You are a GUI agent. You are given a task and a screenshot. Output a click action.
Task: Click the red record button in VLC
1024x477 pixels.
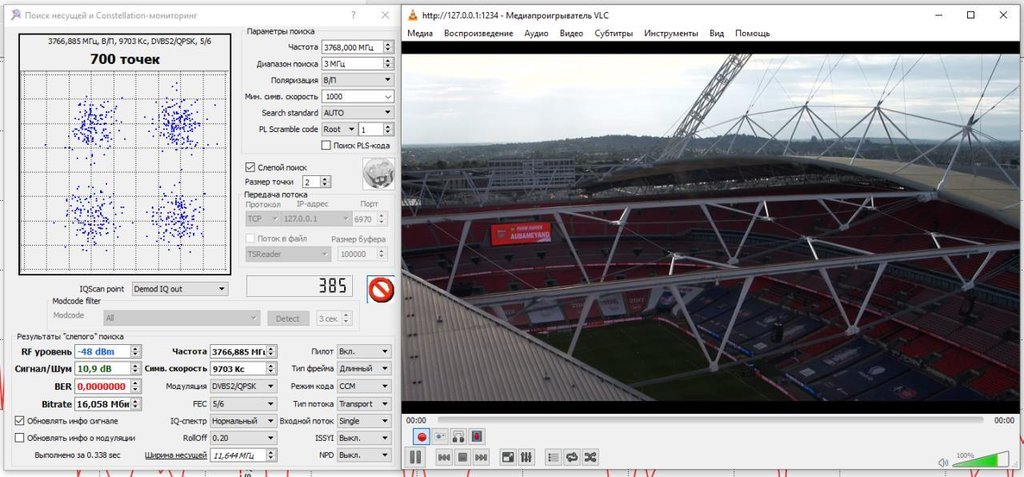tap(421, 436)
